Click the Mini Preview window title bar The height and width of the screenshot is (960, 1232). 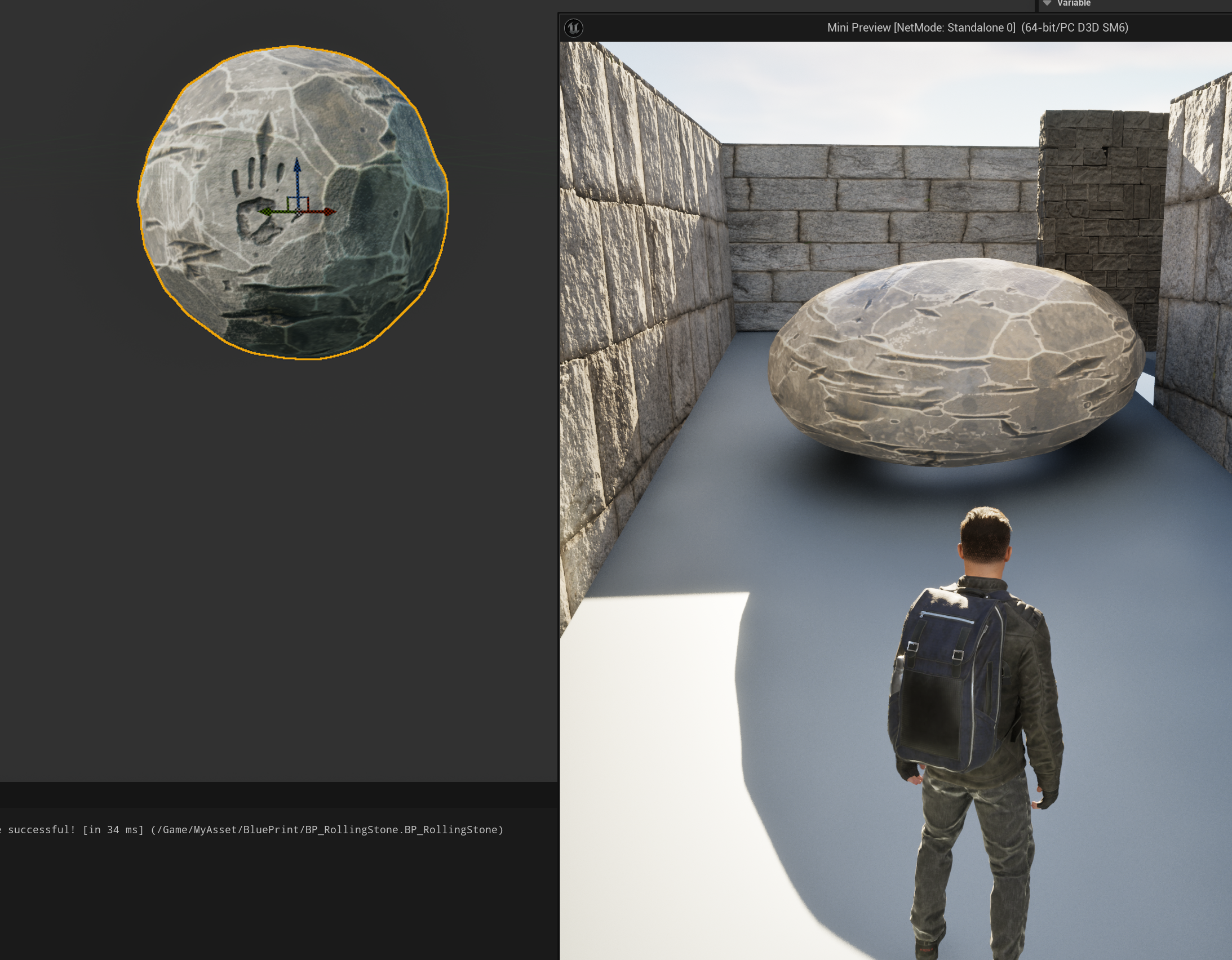pos(977,28)
